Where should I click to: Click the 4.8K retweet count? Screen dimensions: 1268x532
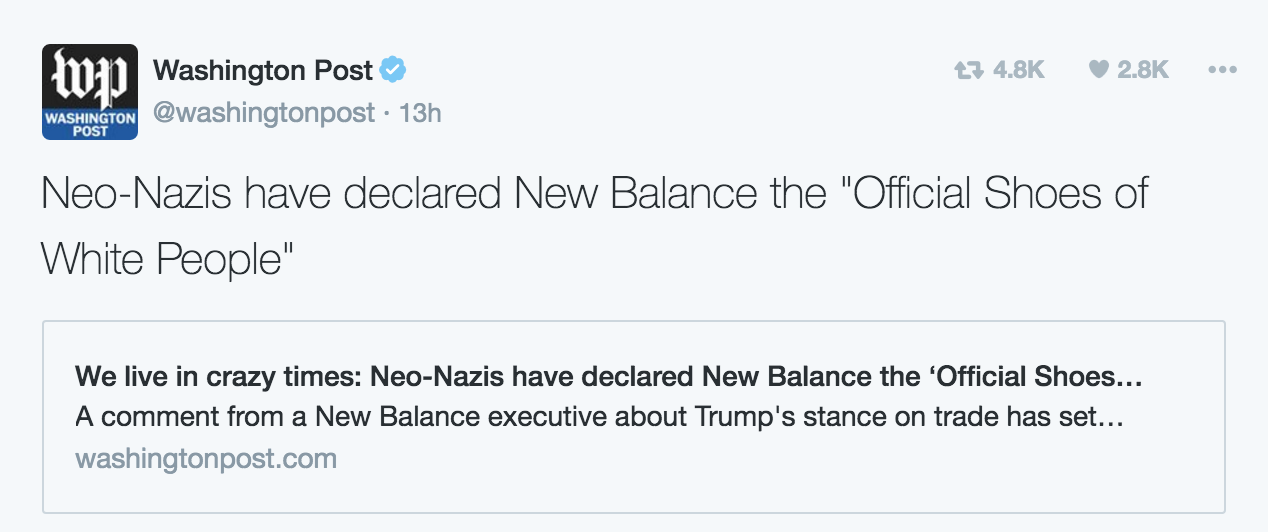1019,70
